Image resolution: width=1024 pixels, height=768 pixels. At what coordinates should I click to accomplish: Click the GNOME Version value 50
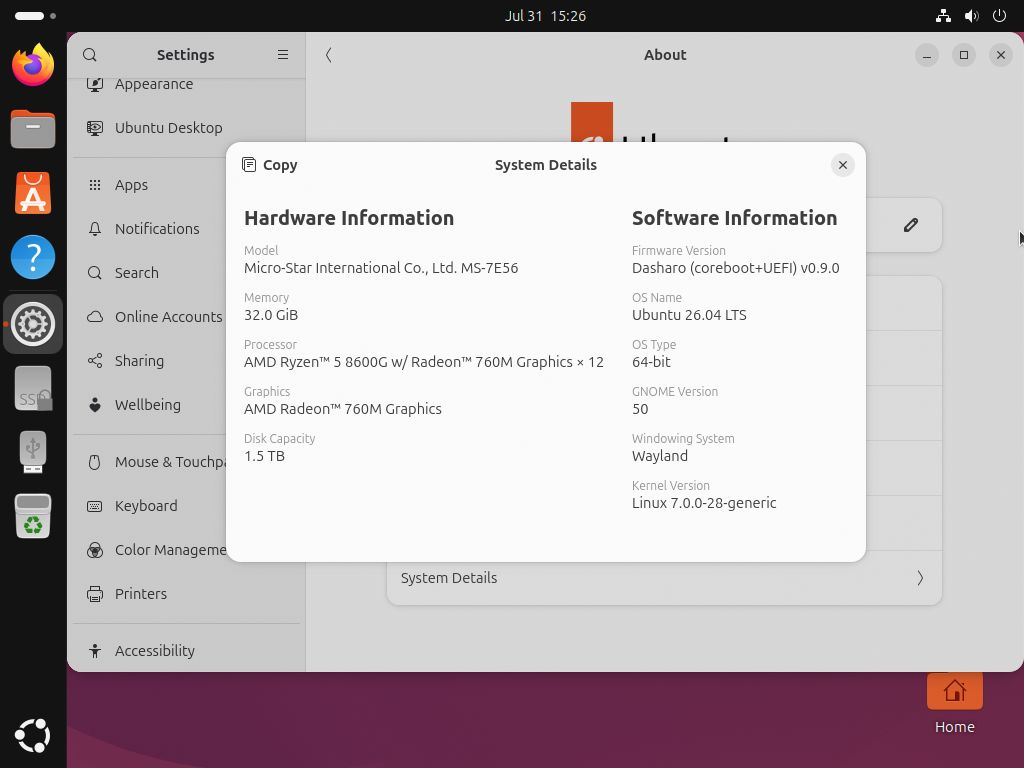[640, 409]
